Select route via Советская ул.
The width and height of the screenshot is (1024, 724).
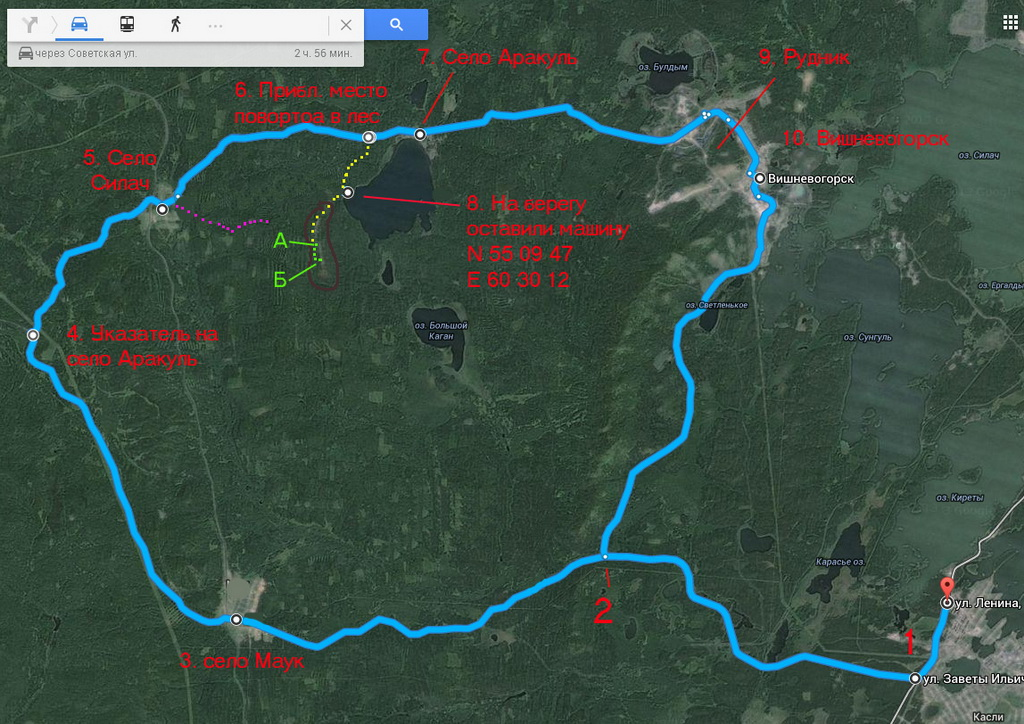pos(185,53)
